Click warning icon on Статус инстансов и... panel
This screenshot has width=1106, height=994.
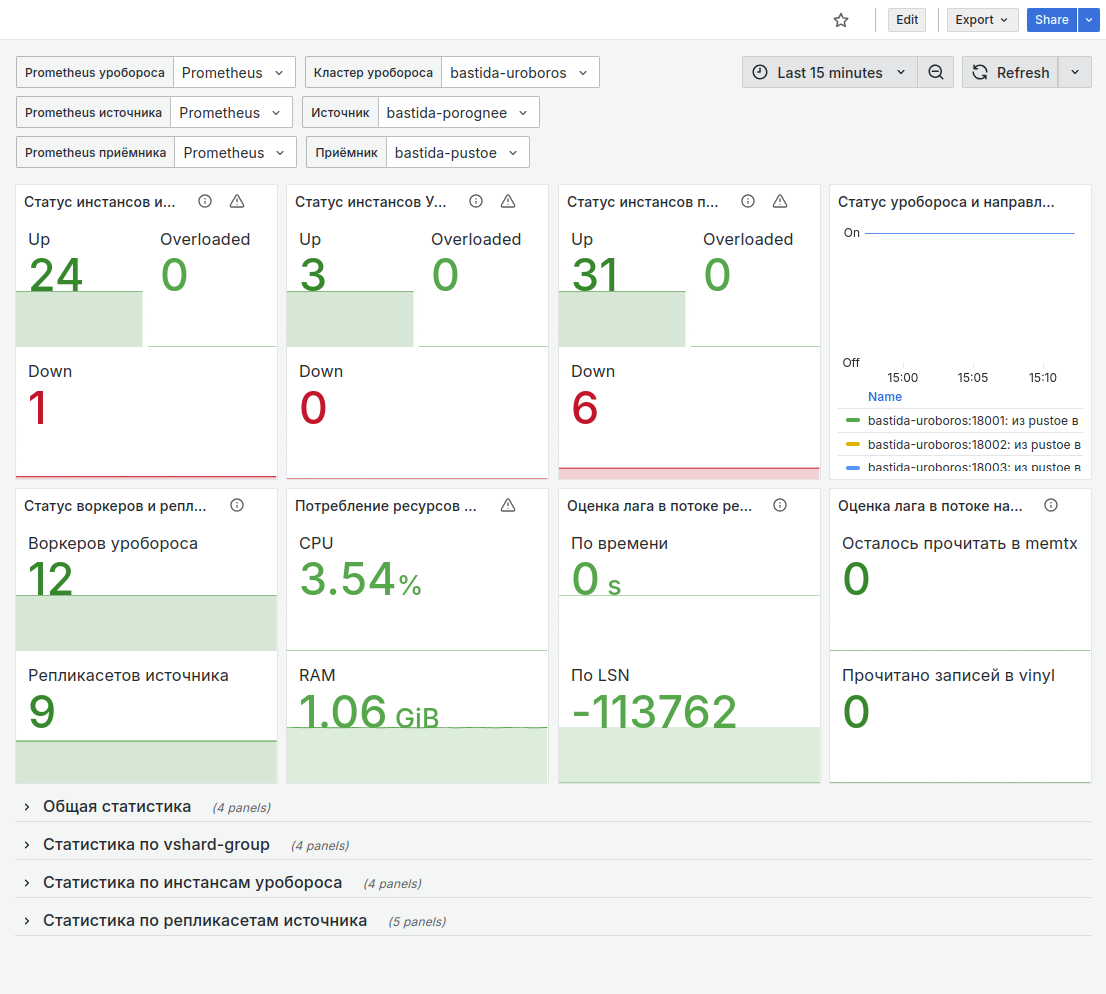(x=237, y=202)
